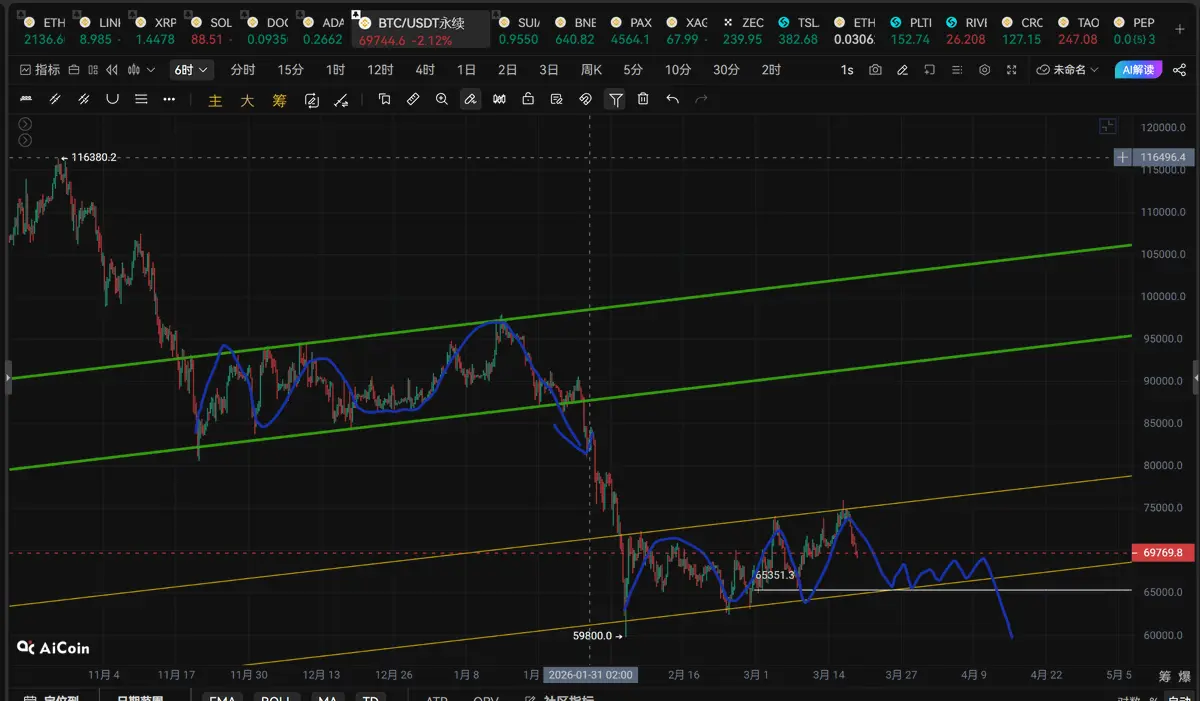The width and height of the screenshot is (1200, 701).
Task: Open more drawing tools ellipsis menu
Action: pos(169,99)
